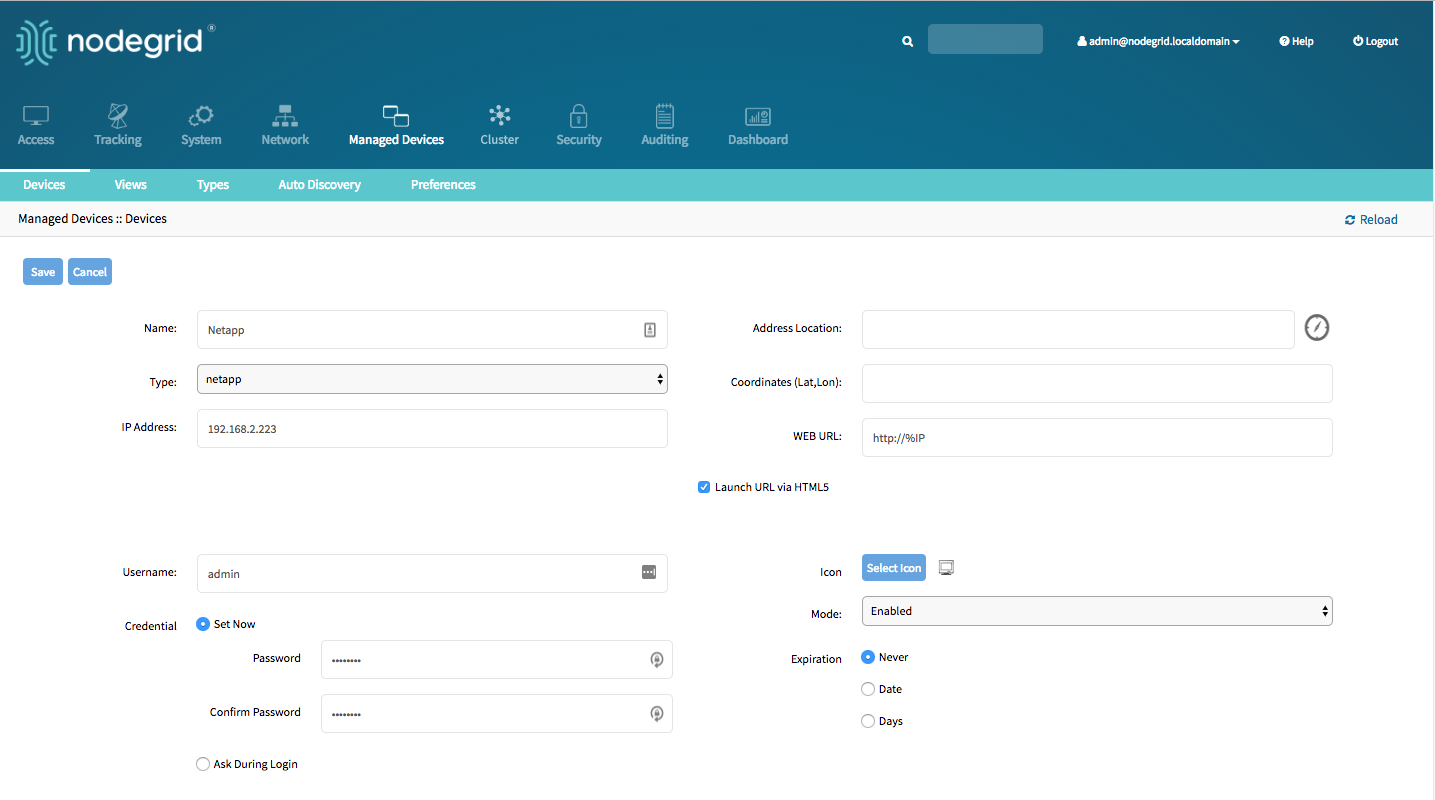
Task: Switch to the Types tab
Action: [213, 185]
